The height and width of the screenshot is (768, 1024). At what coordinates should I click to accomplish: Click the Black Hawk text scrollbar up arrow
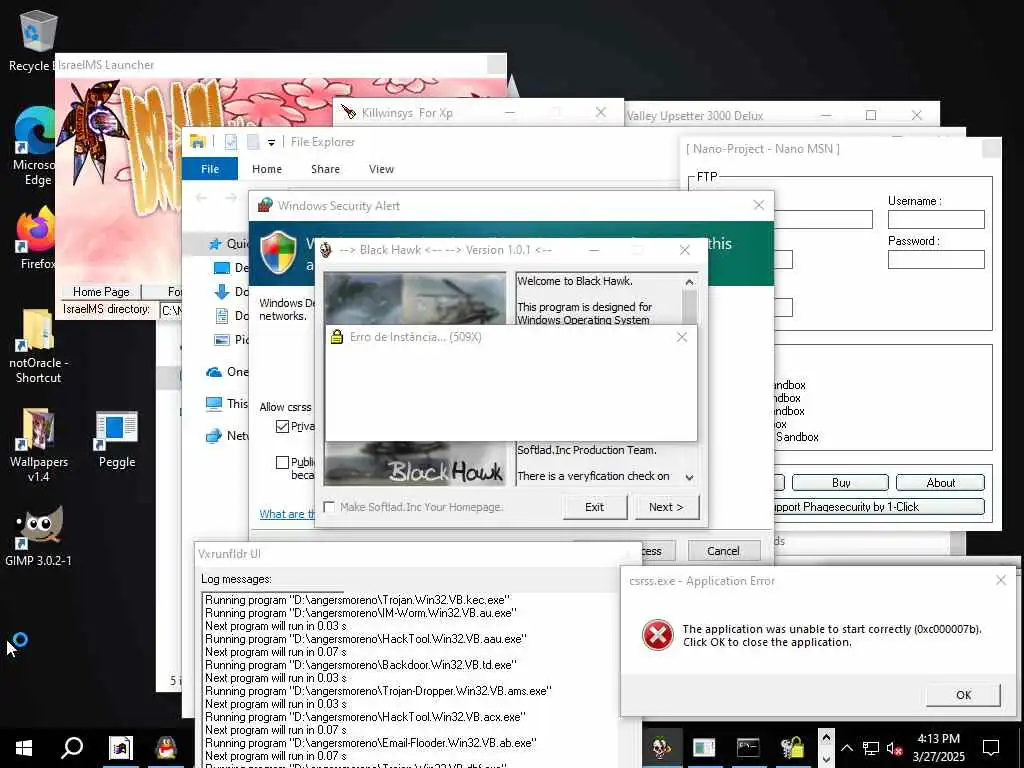pyautogui.click(x=689, y=281)
